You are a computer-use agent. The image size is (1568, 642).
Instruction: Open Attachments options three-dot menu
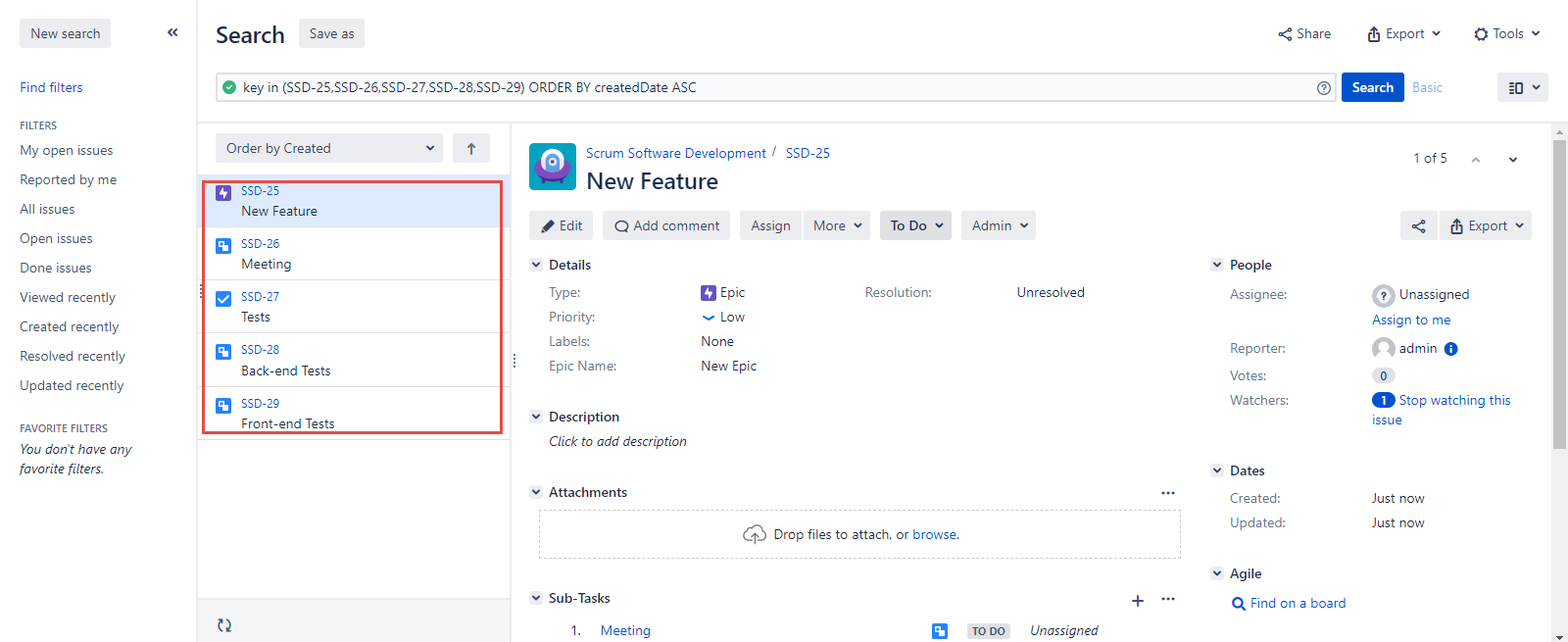pos(1168,493)
